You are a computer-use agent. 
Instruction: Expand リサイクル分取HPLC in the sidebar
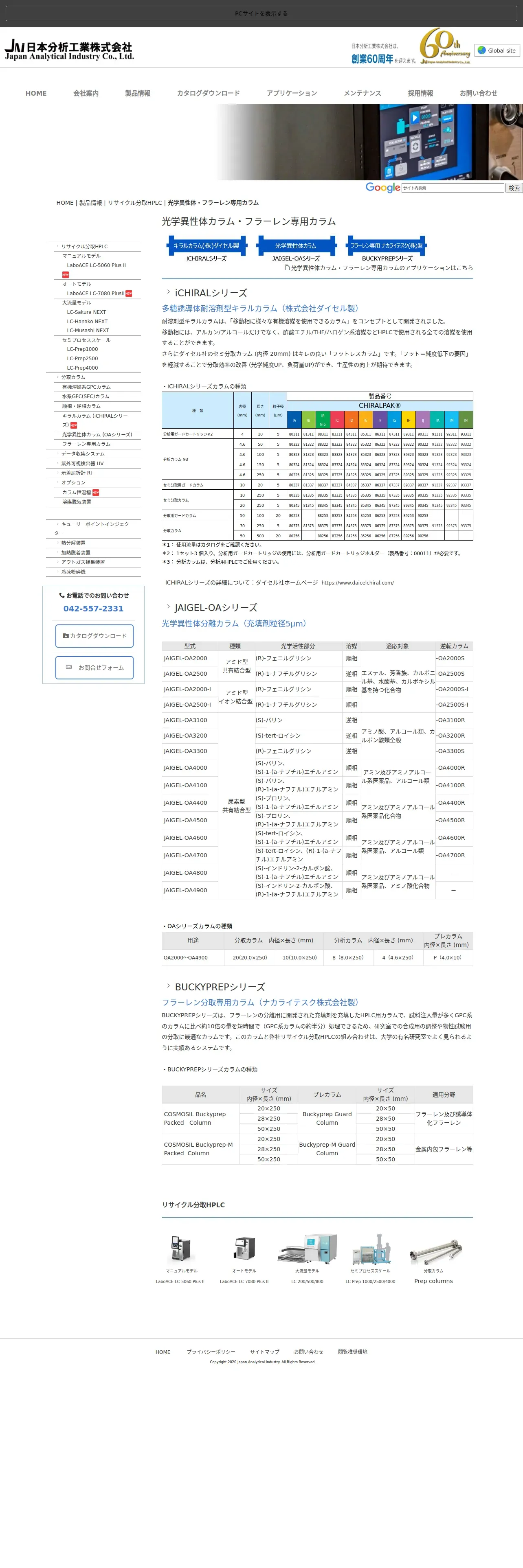pos(84,247)
